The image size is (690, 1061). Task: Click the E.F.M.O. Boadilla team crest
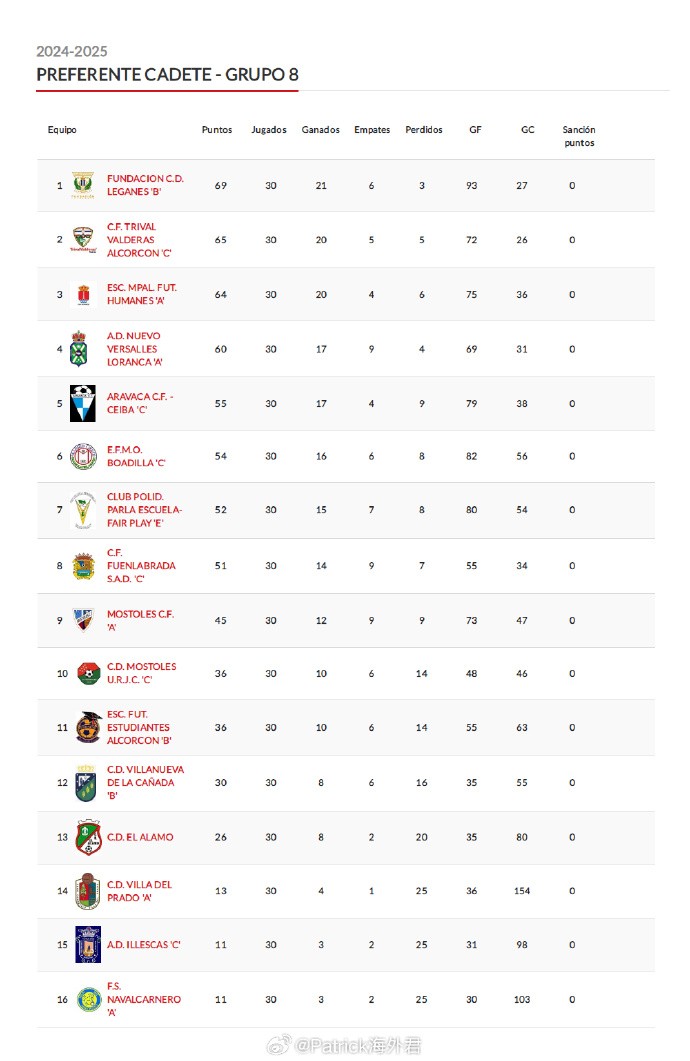pos(82,456)
